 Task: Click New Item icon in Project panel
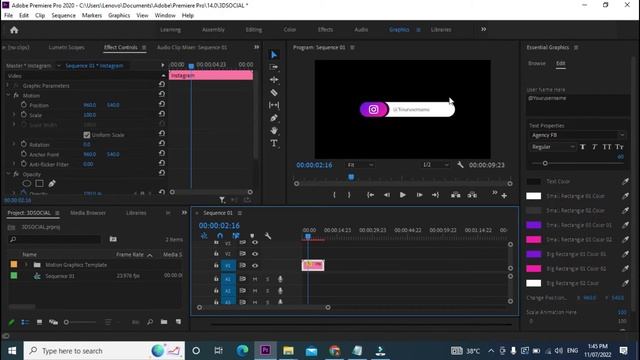[x=178, y=322]
